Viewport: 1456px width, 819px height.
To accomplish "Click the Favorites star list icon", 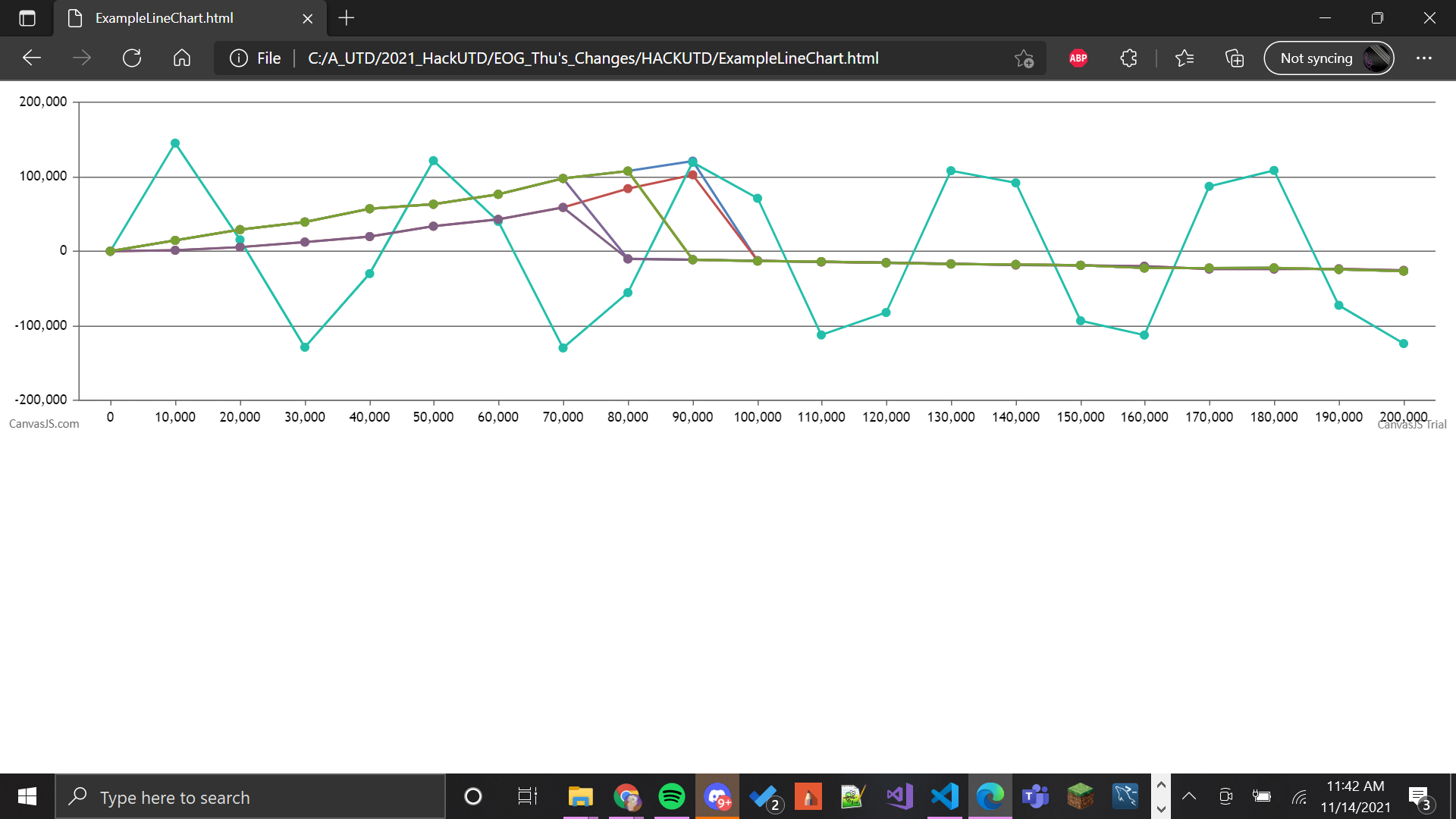I will (1184, 58).
